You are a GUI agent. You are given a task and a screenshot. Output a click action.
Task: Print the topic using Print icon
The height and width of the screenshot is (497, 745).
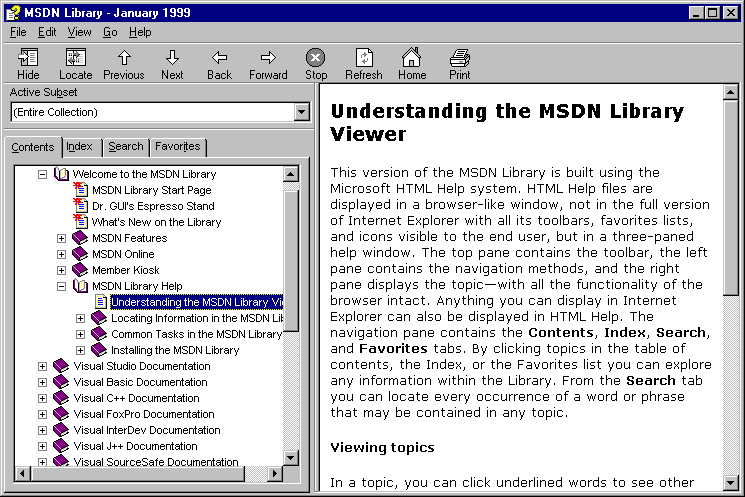(459, 58)
